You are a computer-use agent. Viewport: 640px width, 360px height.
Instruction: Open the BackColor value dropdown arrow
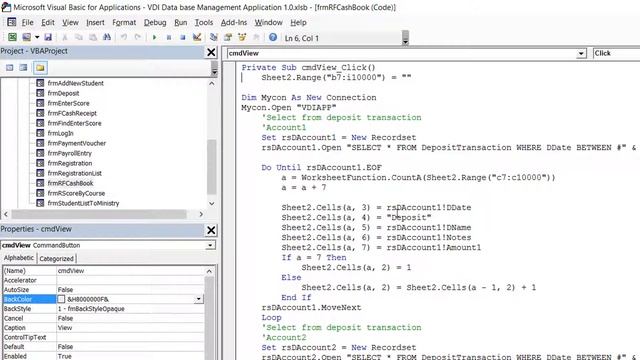[198, 299]
